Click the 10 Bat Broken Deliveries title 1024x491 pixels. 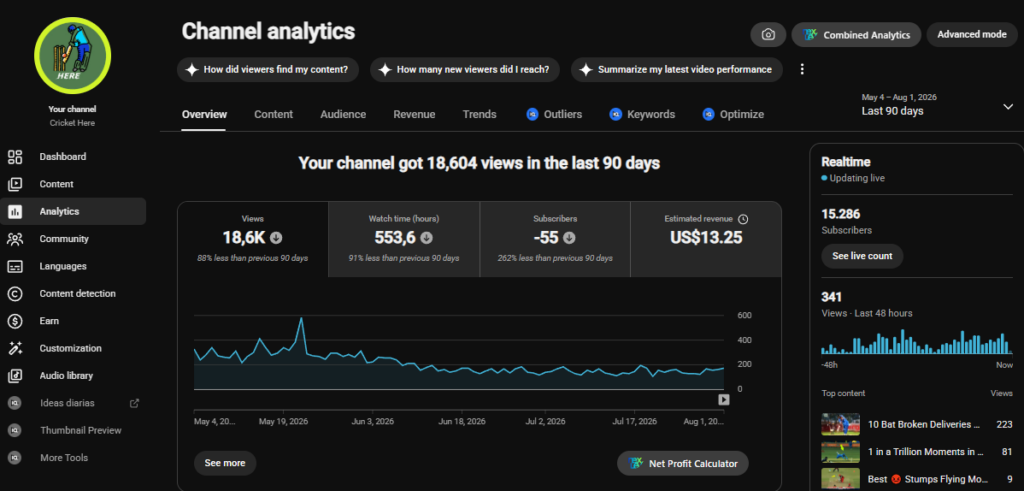924,424
